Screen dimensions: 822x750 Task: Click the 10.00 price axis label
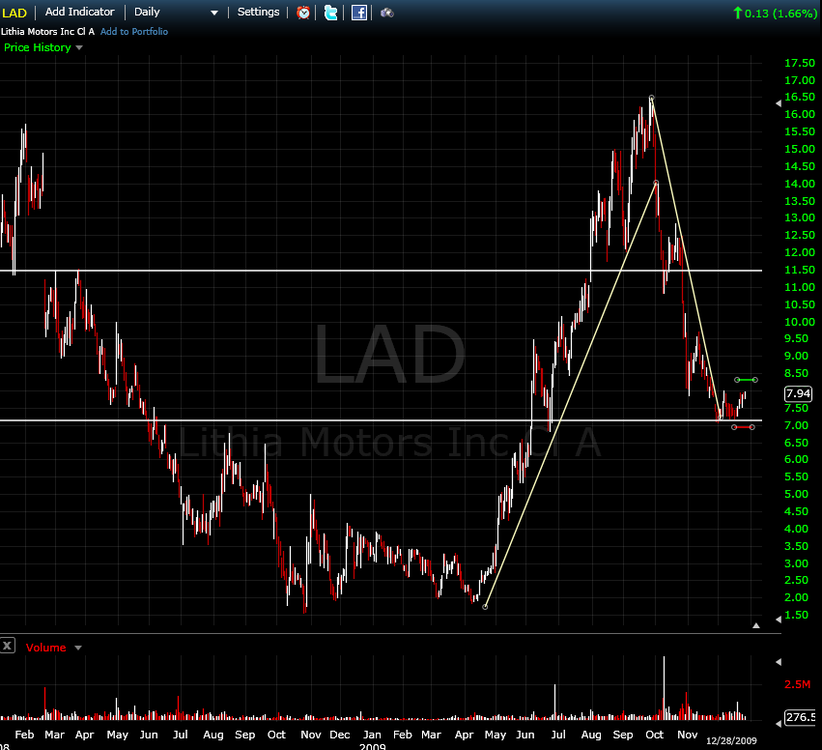point(799,322)
